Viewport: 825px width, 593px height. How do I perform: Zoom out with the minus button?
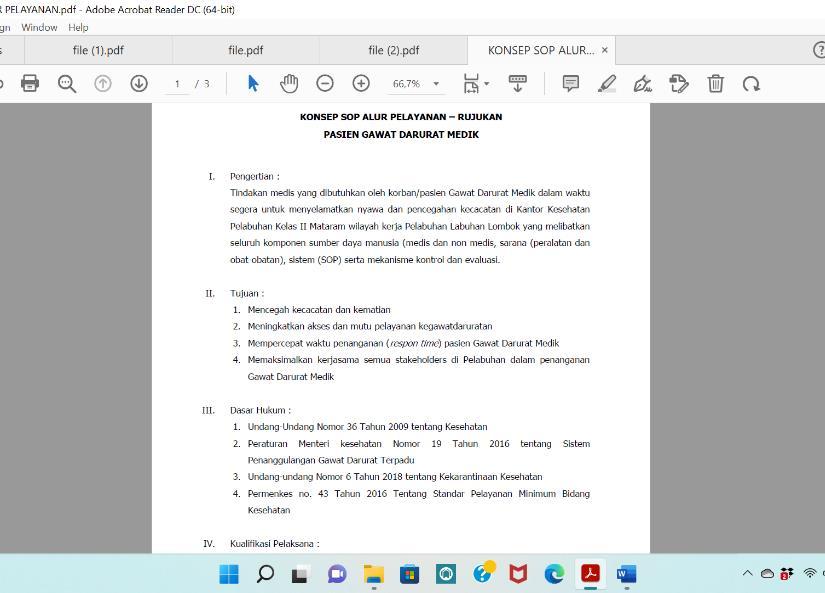point(325,83)
